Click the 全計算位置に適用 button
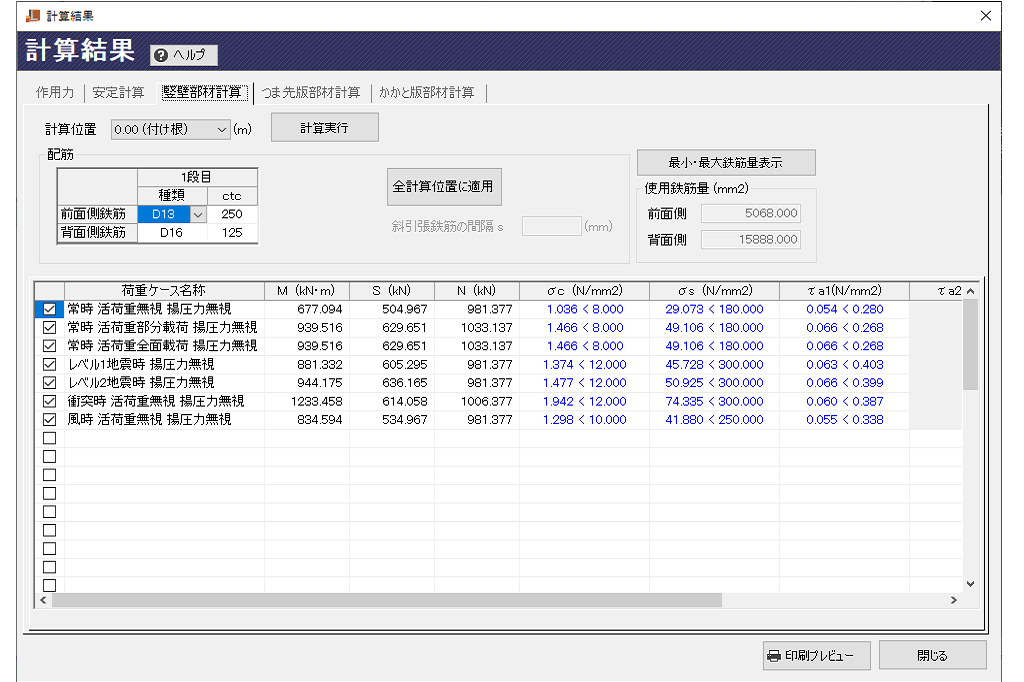 [444, 187]
